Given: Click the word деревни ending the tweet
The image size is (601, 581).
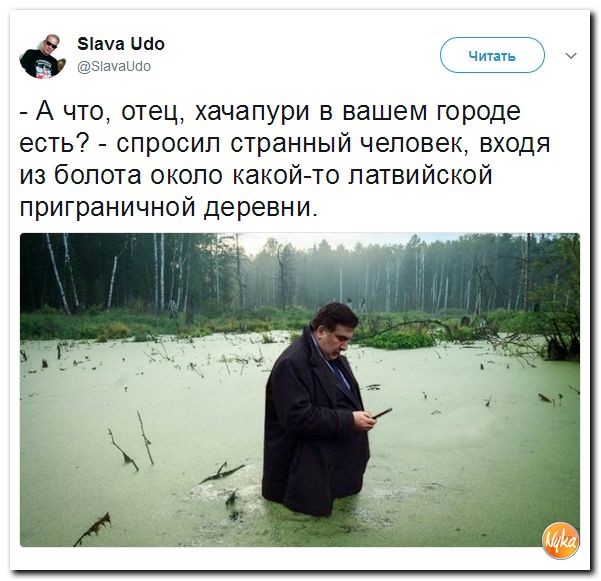Looking at the screenshot, I should point(261,208).
